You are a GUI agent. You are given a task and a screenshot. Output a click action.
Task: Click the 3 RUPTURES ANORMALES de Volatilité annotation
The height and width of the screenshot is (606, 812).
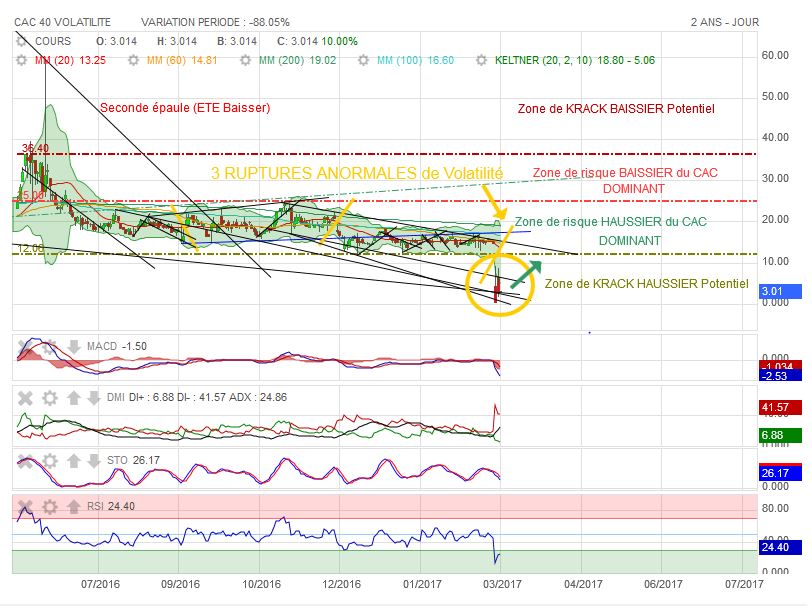point(357,173)
